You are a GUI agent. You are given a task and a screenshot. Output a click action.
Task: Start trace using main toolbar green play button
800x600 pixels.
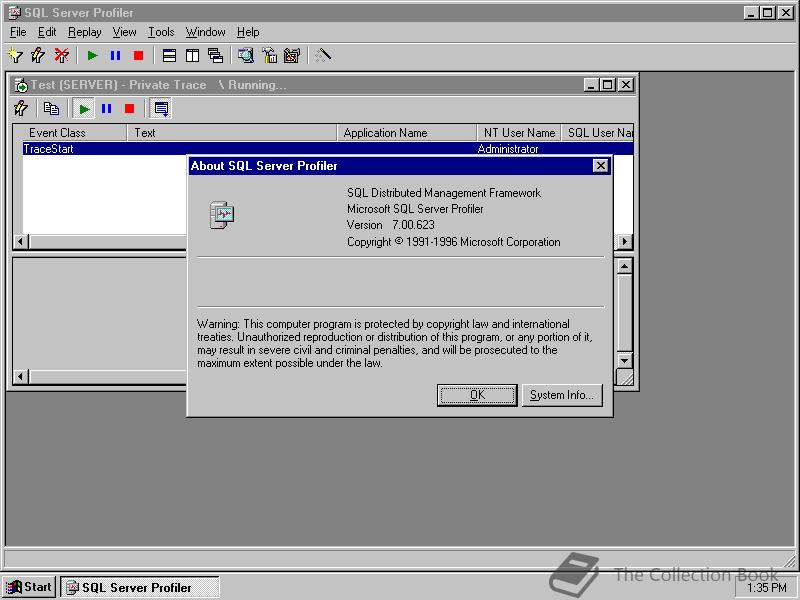coord(92,55)
